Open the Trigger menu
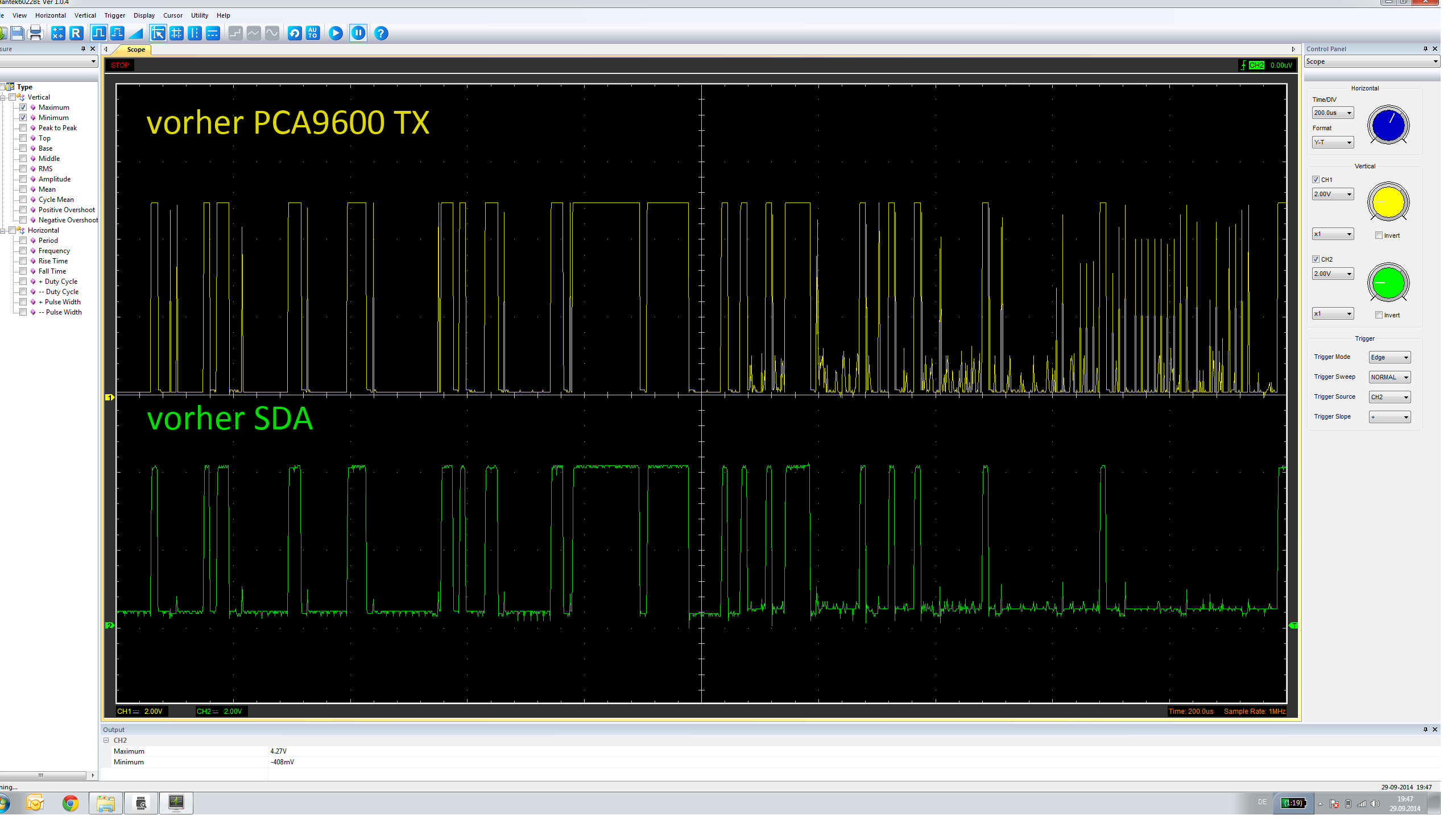1456x819 pixels. coord(114,15)
